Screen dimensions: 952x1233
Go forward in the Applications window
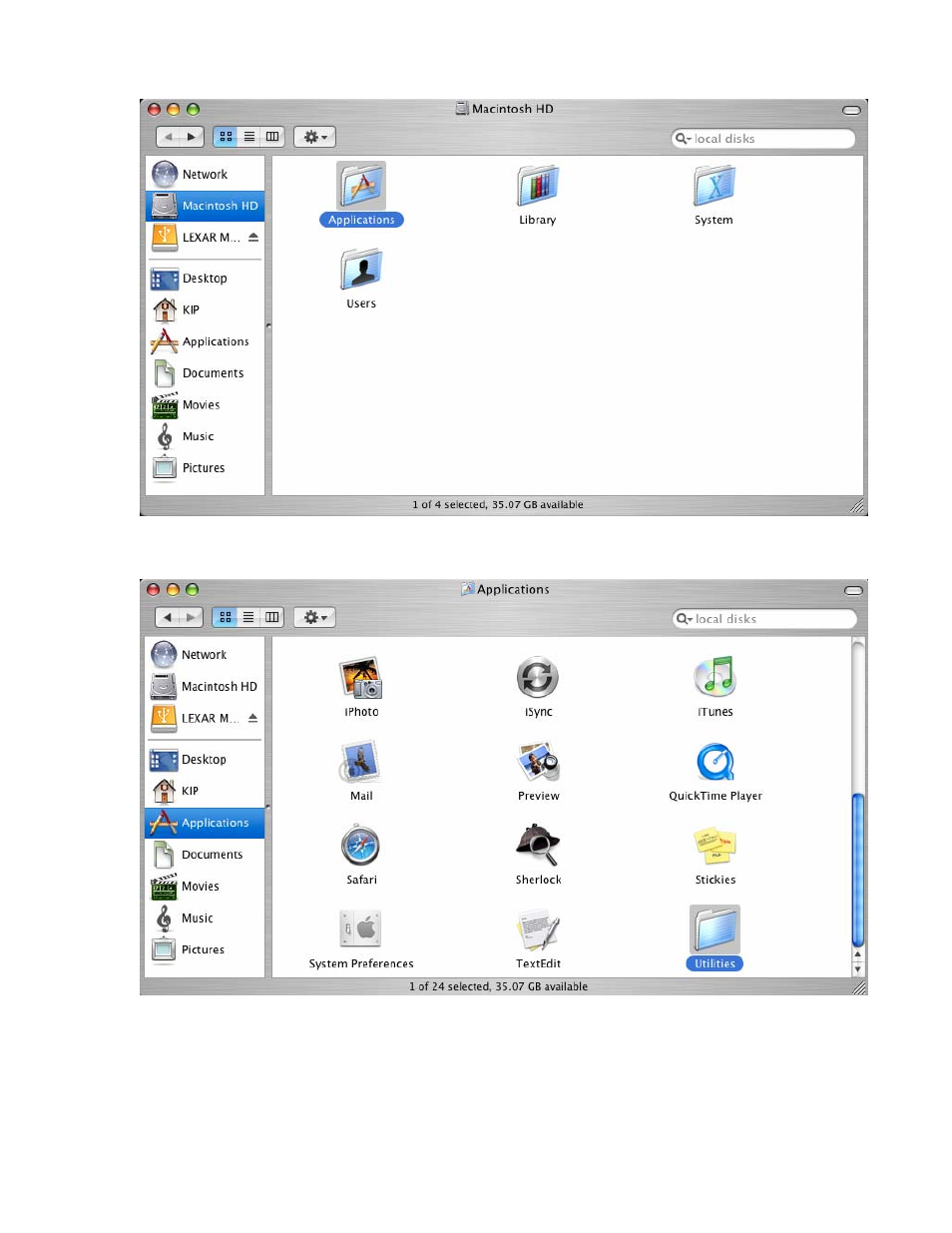click(192, 618)
